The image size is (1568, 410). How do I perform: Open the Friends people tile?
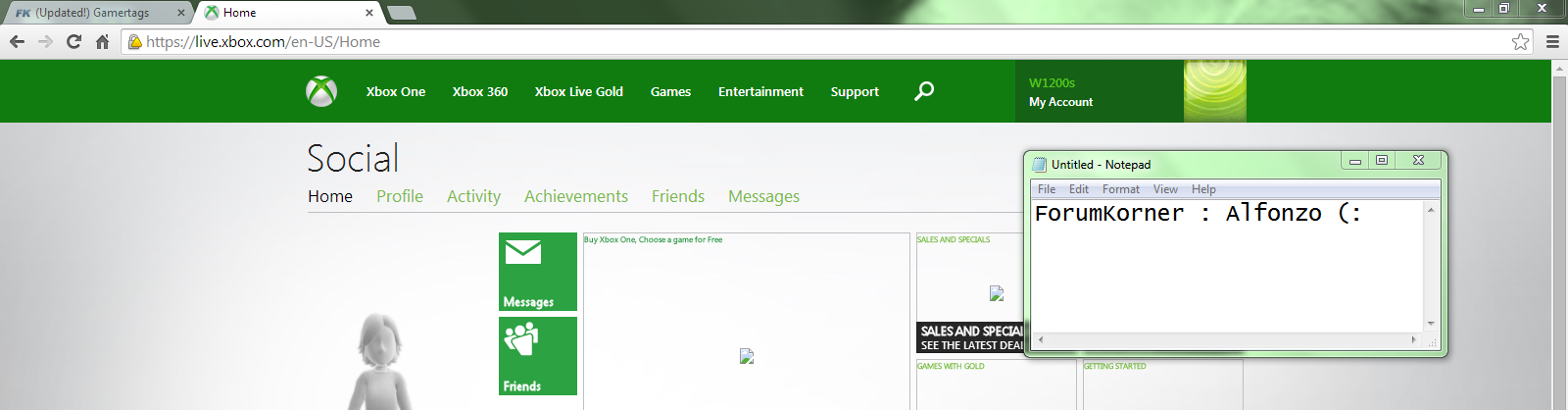[x=538, y=356]
